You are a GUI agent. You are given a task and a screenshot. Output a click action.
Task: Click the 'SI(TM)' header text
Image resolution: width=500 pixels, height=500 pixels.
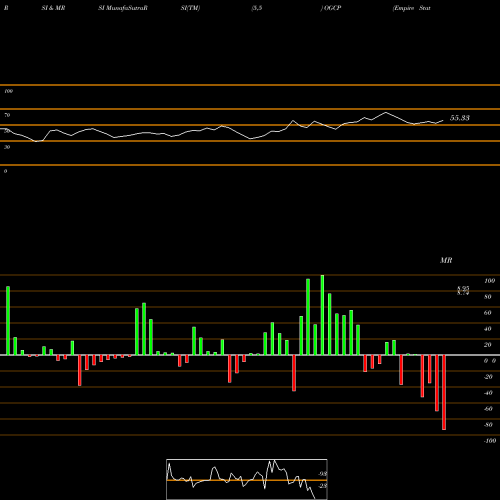190,8
